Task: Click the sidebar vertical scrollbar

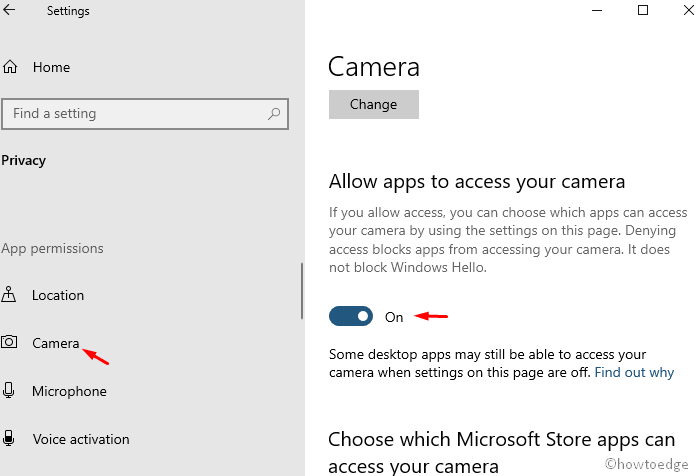Action: [302, 291]
